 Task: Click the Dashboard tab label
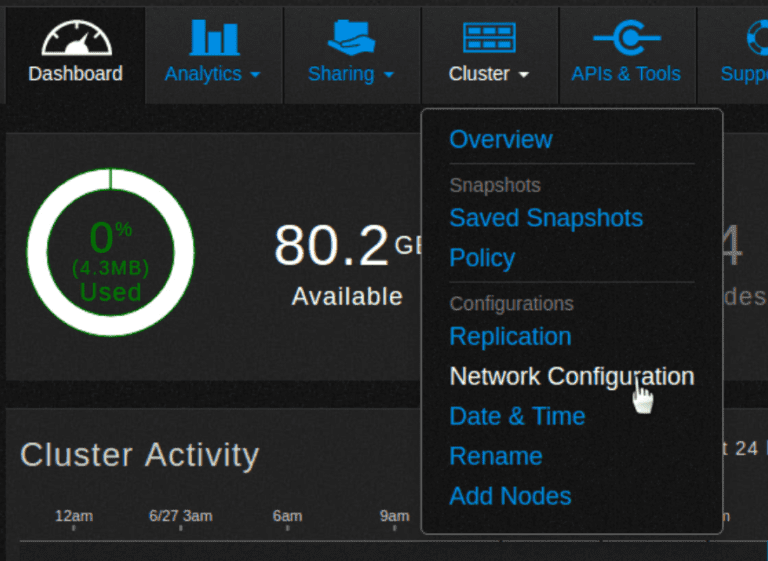tap(75, 74)
